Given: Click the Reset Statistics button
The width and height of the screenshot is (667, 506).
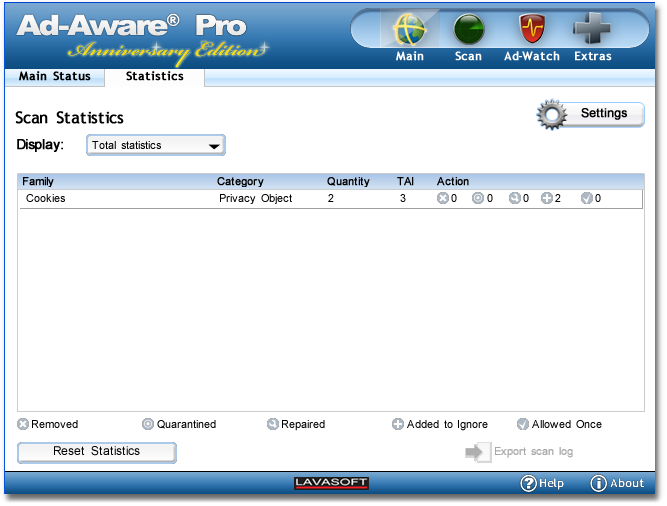Looking at the screenshot, I should [97, 452].
